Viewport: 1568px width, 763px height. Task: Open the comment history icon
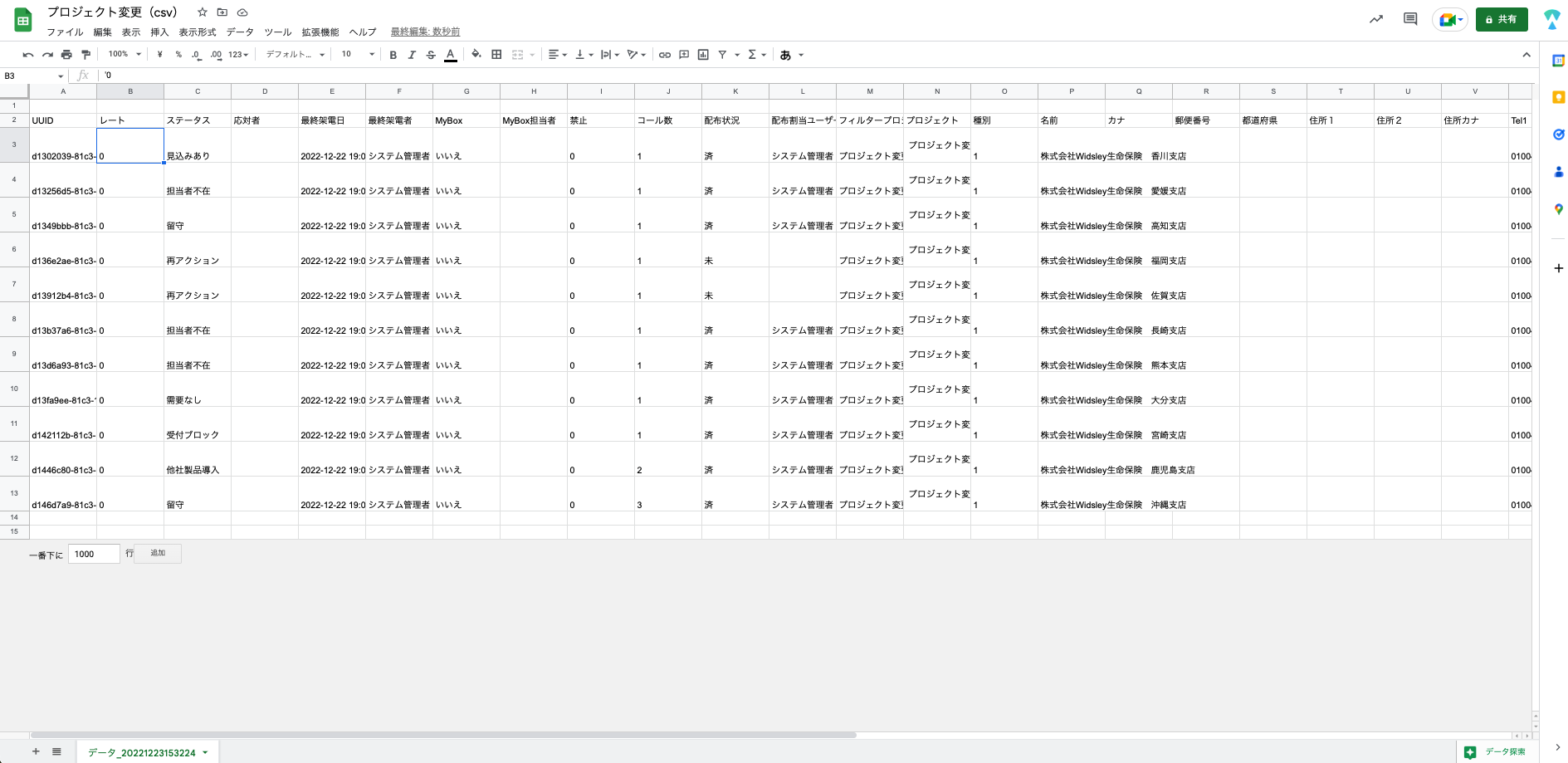coord(1409,19)
